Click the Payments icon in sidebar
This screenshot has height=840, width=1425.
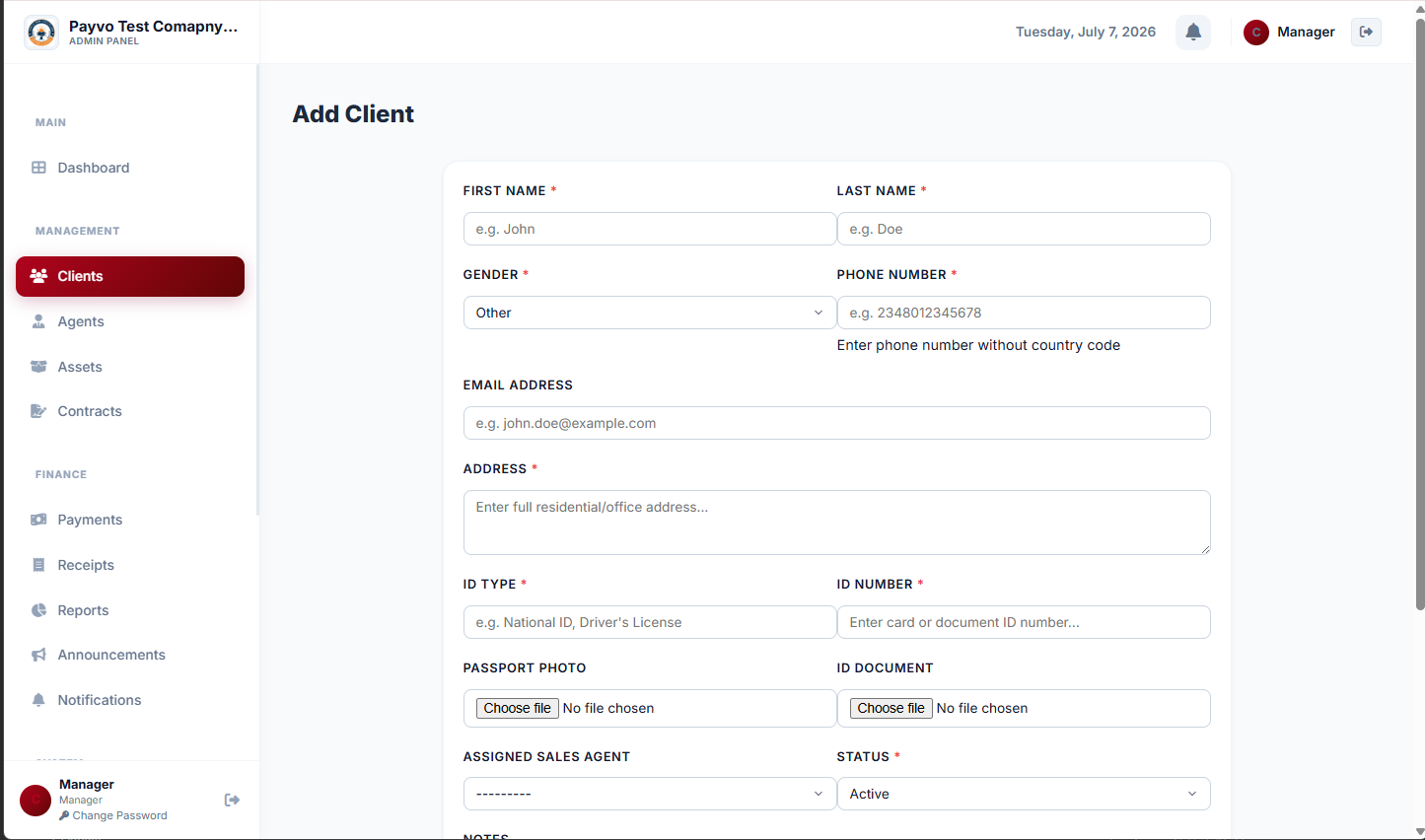(38, 520)
